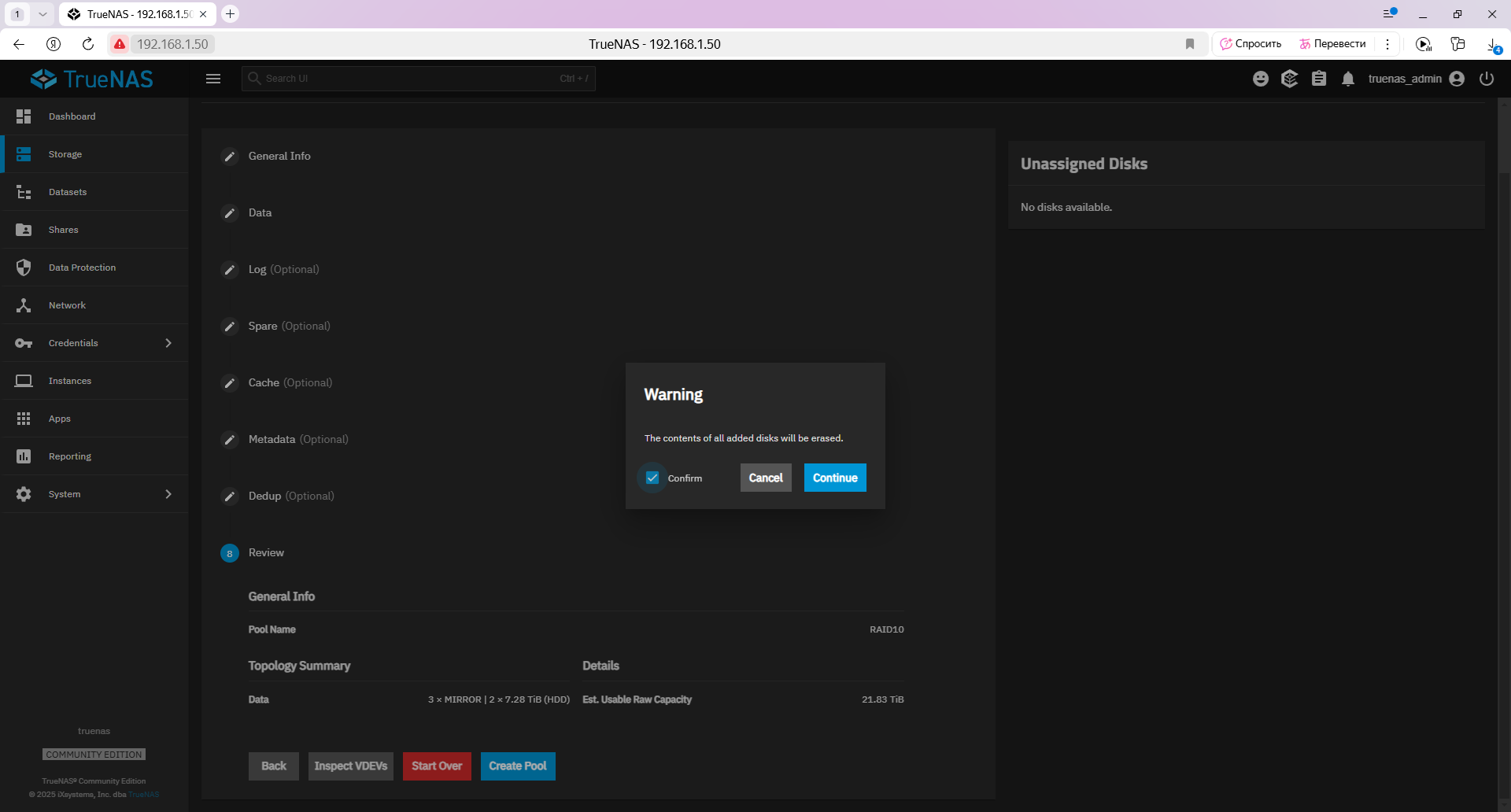The image size is (1511, 812).
Task: Click the Dashboard sidebar icon
Action: coord(24,116)
